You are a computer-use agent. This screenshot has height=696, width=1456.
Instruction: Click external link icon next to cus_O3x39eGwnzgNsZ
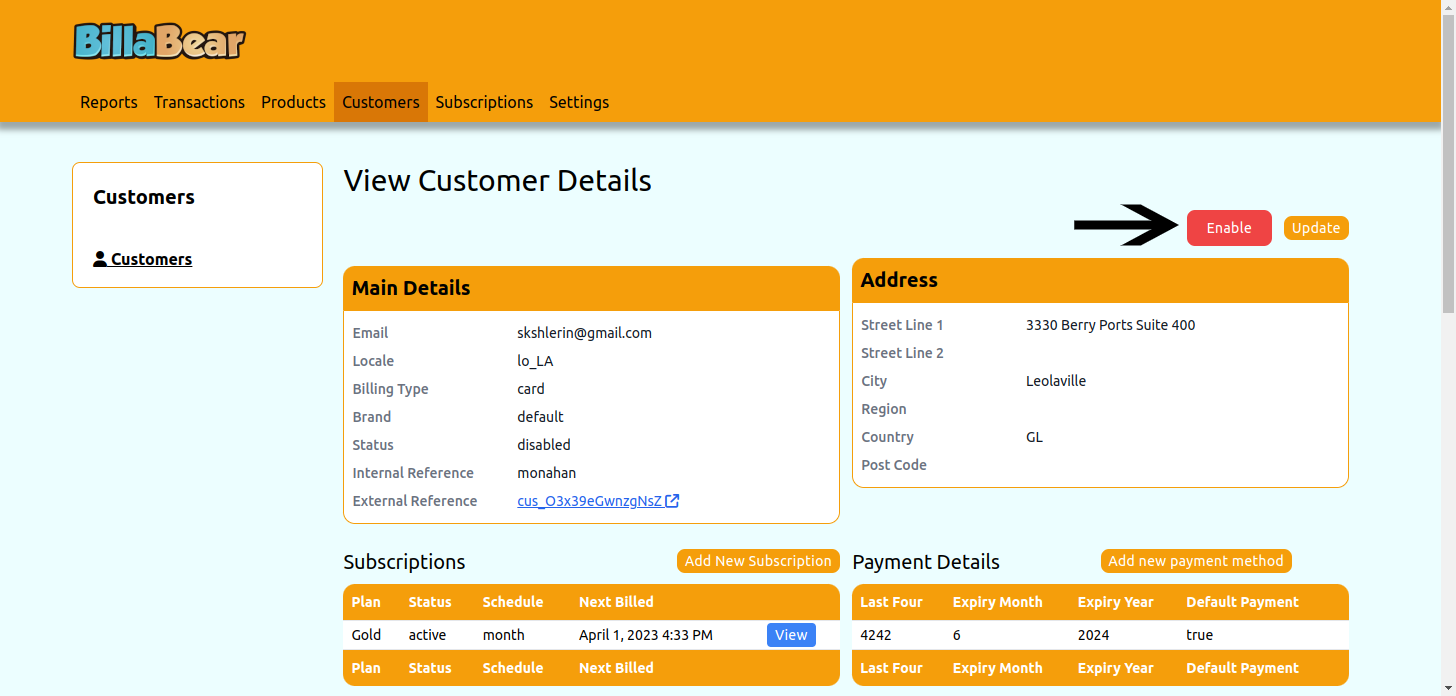tap(673, 501)
